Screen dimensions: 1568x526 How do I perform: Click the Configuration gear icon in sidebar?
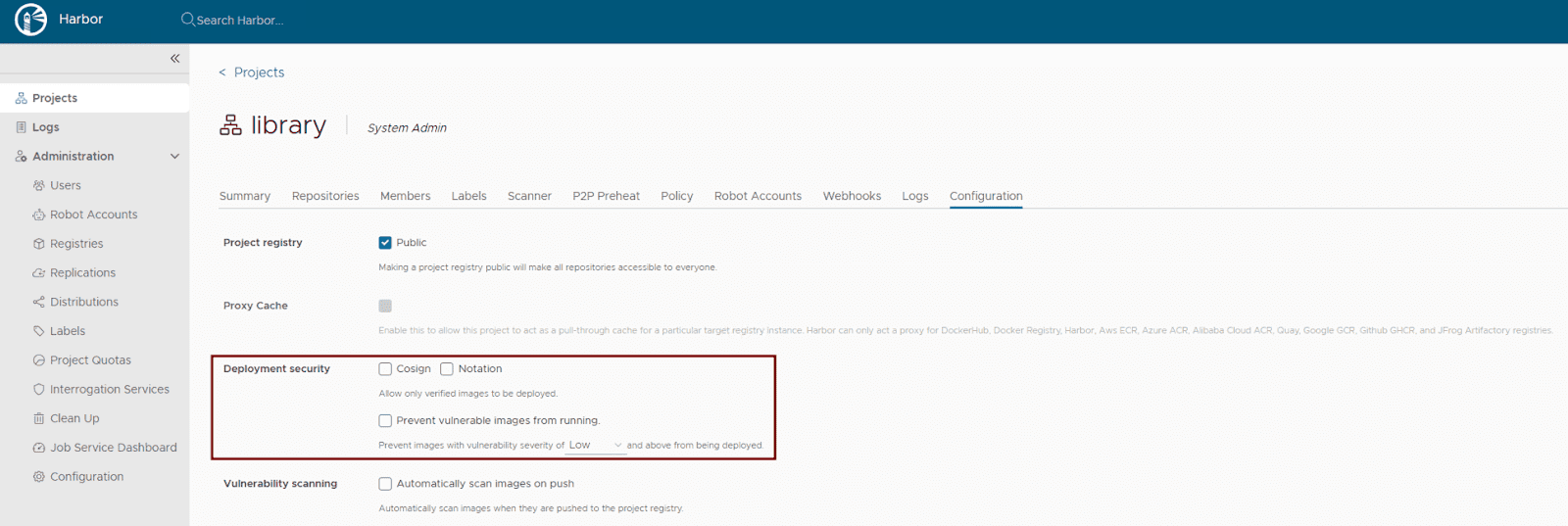[x=39, y=477]
